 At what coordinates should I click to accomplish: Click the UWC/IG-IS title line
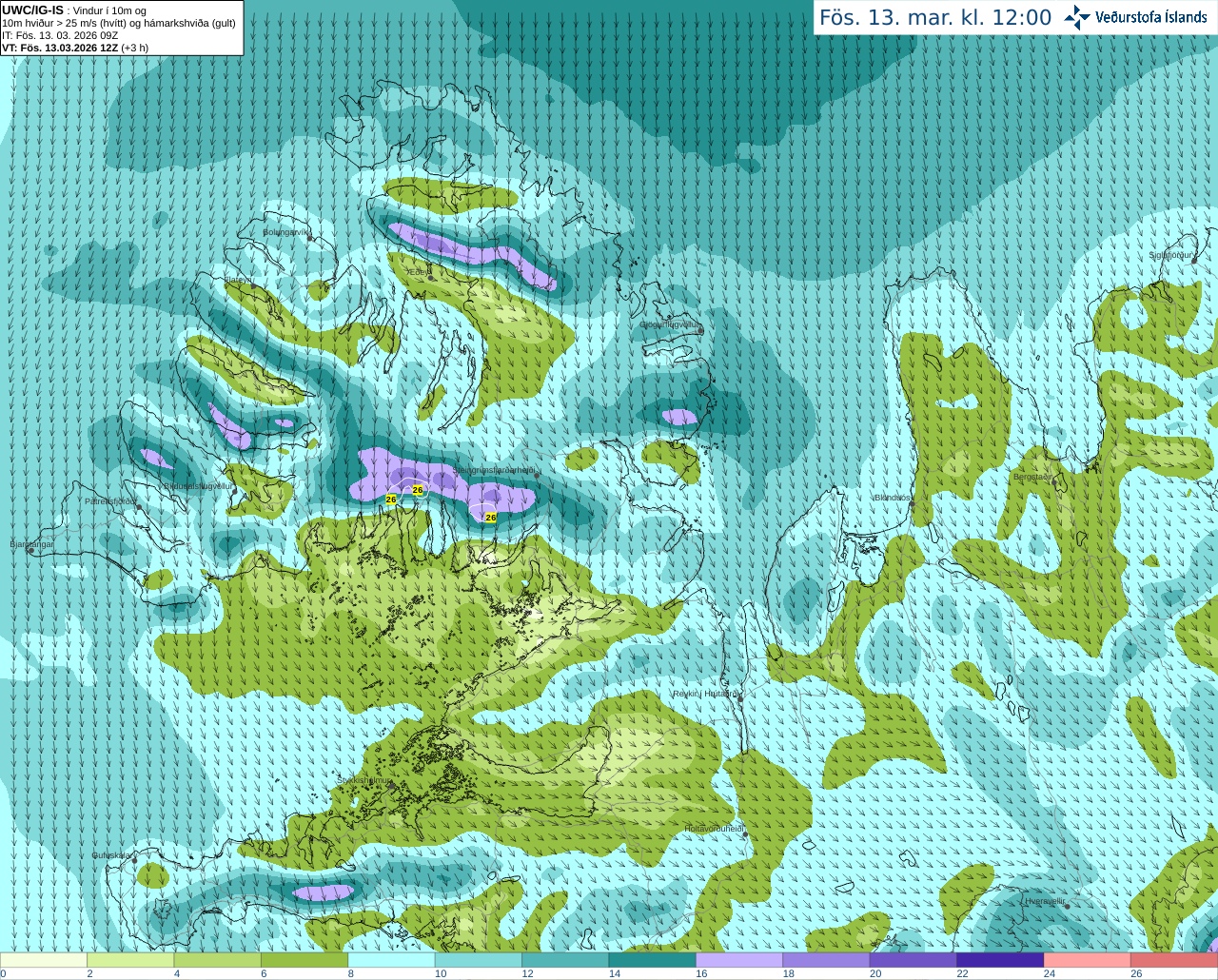point(72,10)
